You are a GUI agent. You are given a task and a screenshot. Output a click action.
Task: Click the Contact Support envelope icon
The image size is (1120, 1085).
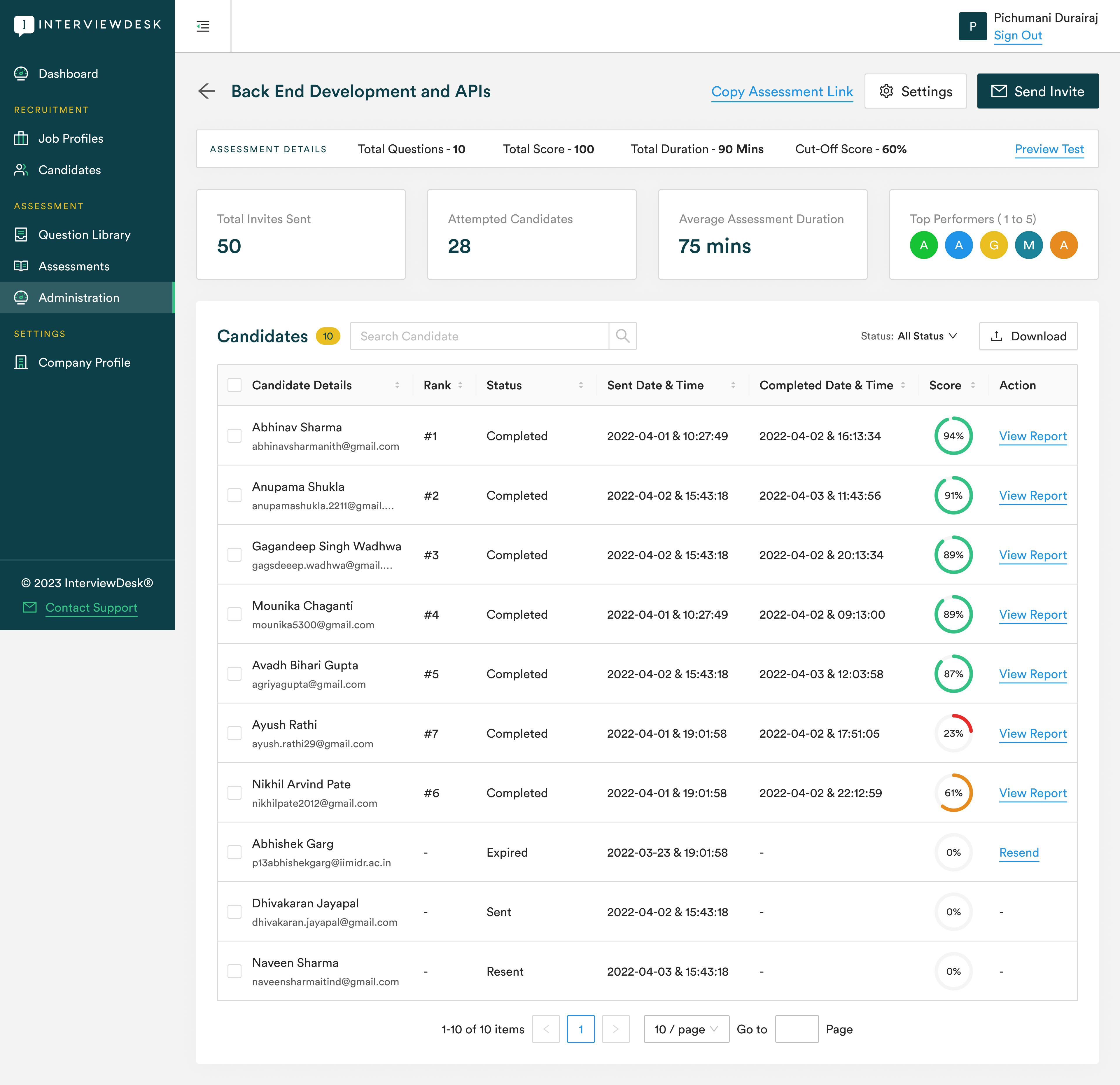(30, 607)
